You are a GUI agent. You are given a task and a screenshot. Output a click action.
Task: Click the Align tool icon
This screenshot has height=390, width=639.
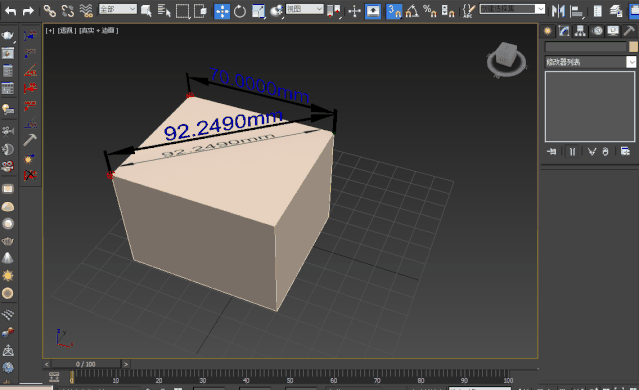coord(576,11)
